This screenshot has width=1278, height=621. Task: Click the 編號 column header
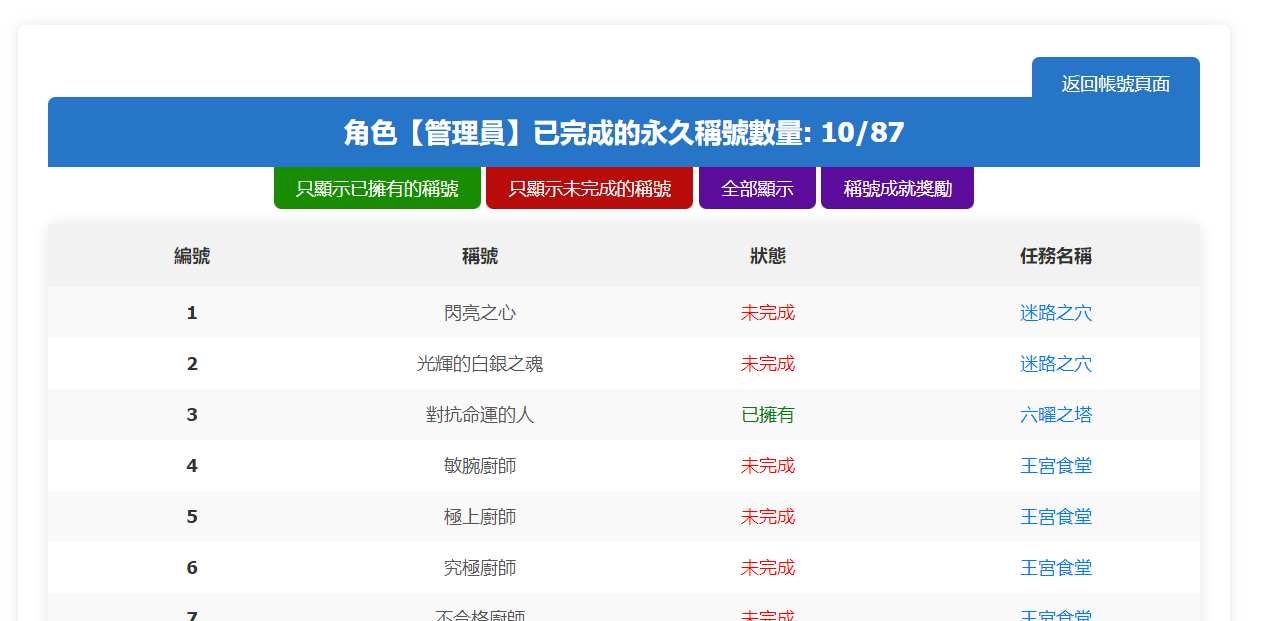pyautogui.click(x=192, y=256)
